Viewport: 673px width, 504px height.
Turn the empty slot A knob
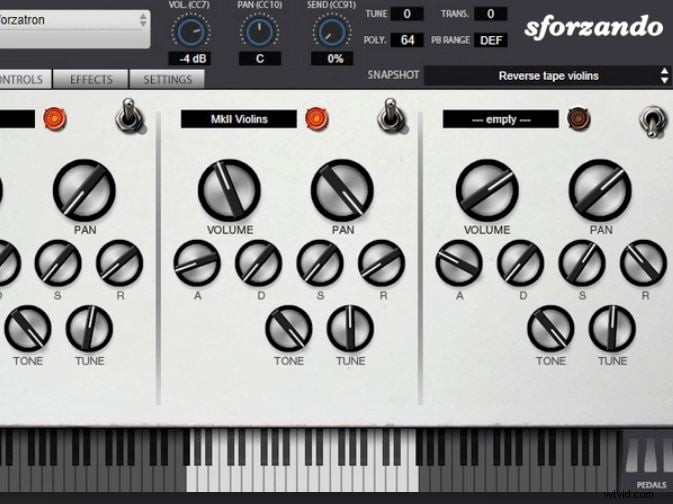click(x=459, y=263)
